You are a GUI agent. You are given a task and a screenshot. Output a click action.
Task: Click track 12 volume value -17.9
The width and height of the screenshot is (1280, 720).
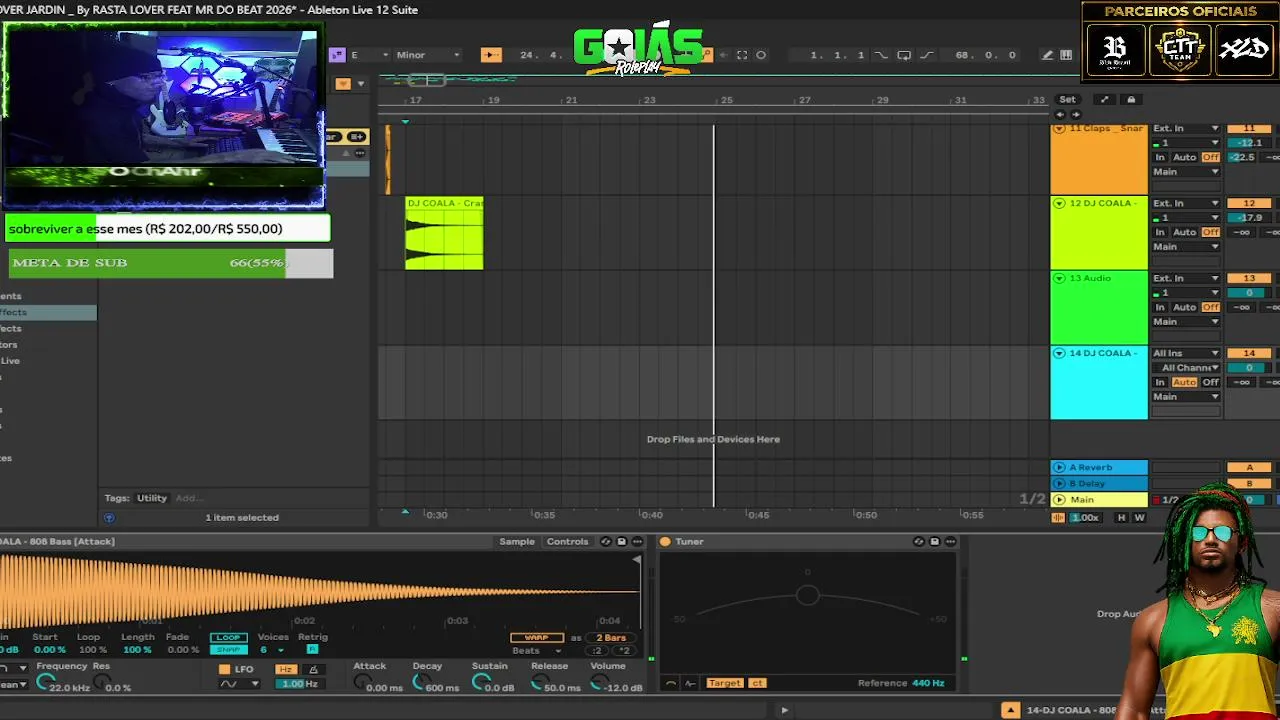point(1249,217)
